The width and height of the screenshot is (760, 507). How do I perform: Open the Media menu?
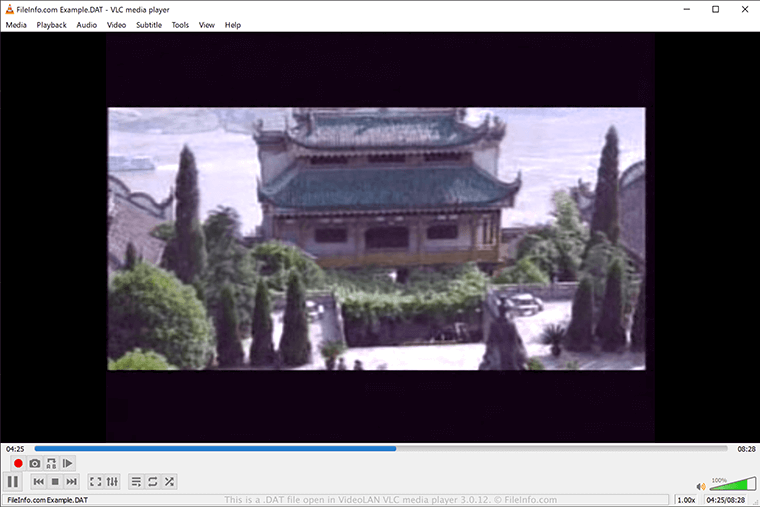pos(16,25)
